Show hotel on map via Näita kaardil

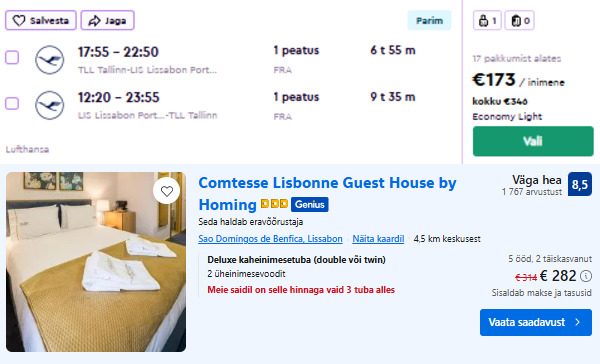[378, 239]
